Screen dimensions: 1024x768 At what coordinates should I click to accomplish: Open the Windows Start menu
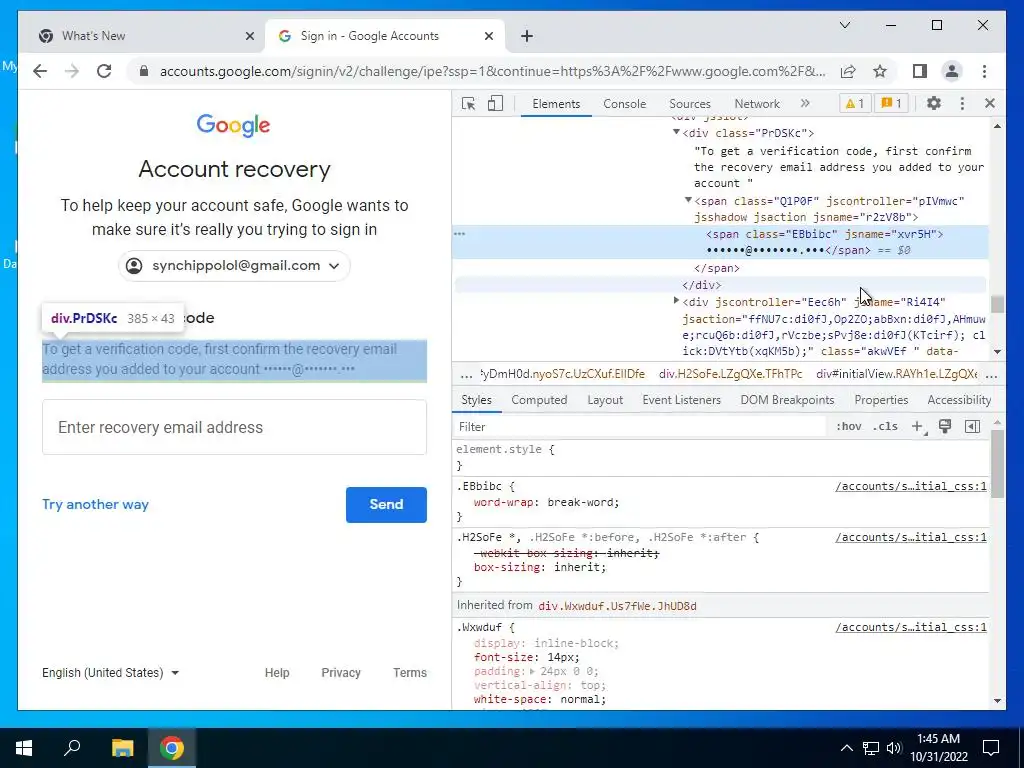tap(24, 748)
